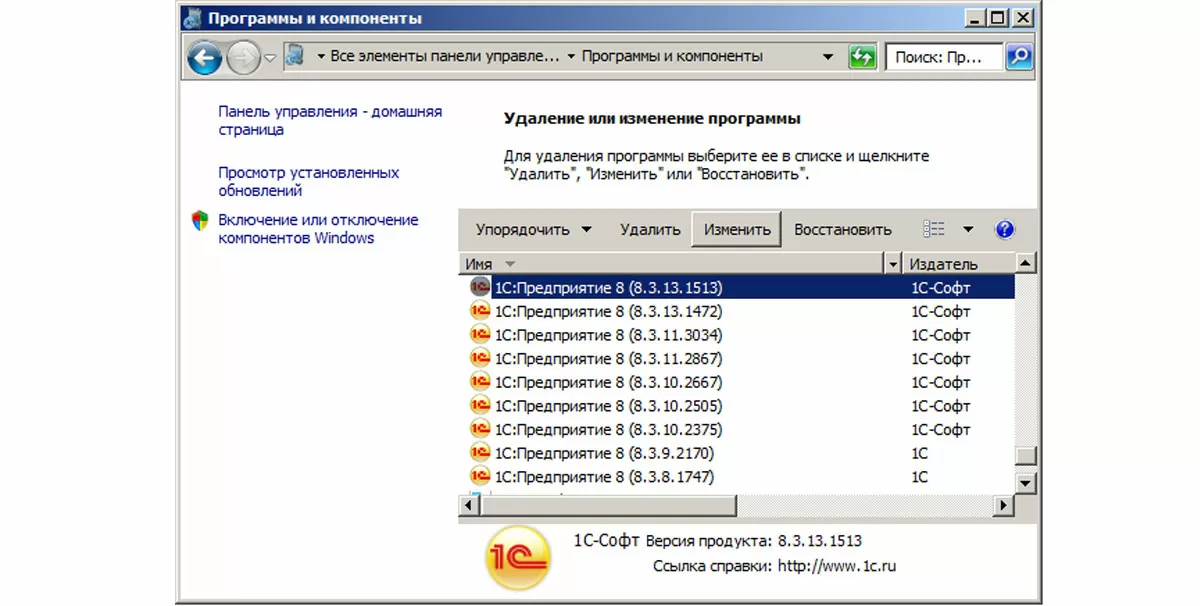Click the window title bar icon
Image resolution: width=1200 pixels, height=606 pixels.
pos(193,18)
